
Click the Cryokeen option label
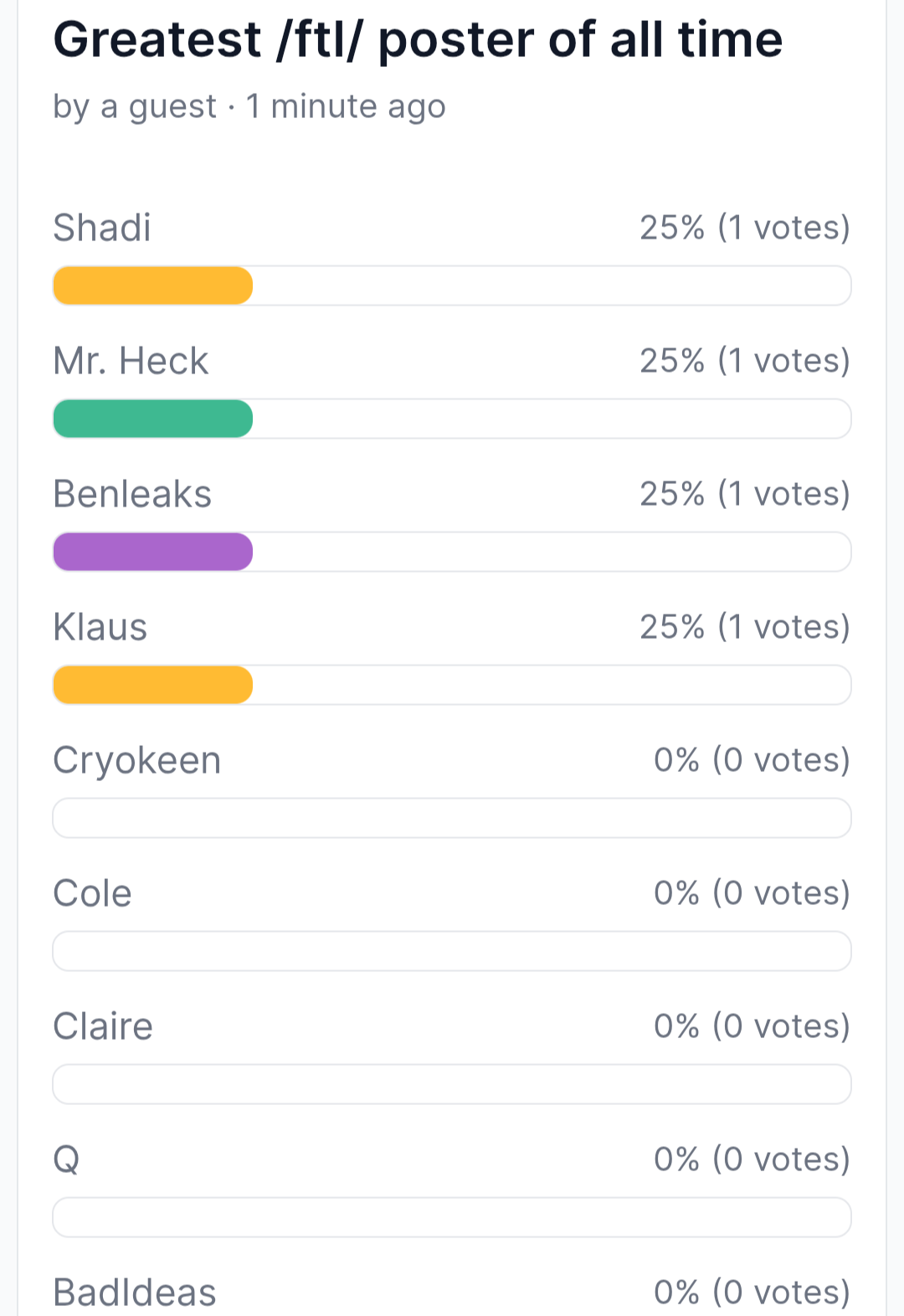coord(137,761)
